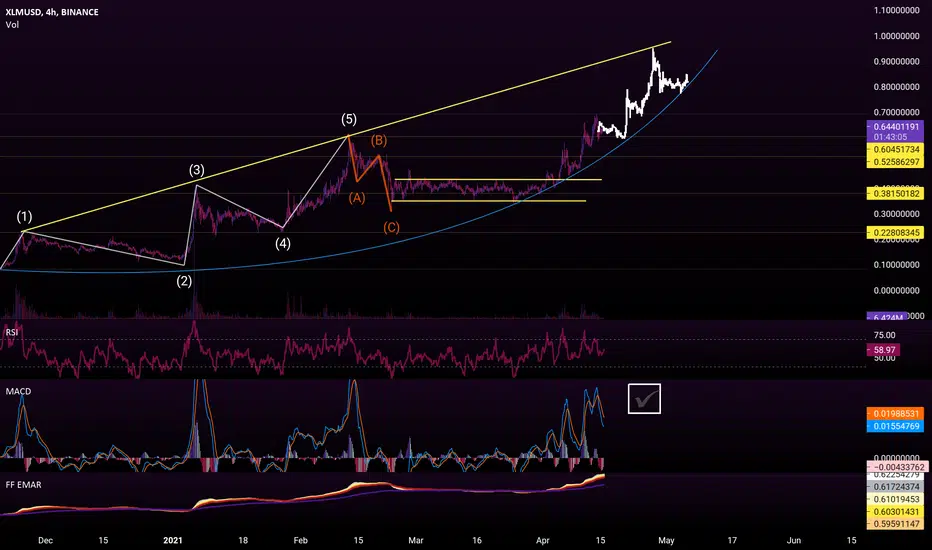Click the 0.70000000 price scale value

pos(896,112)
